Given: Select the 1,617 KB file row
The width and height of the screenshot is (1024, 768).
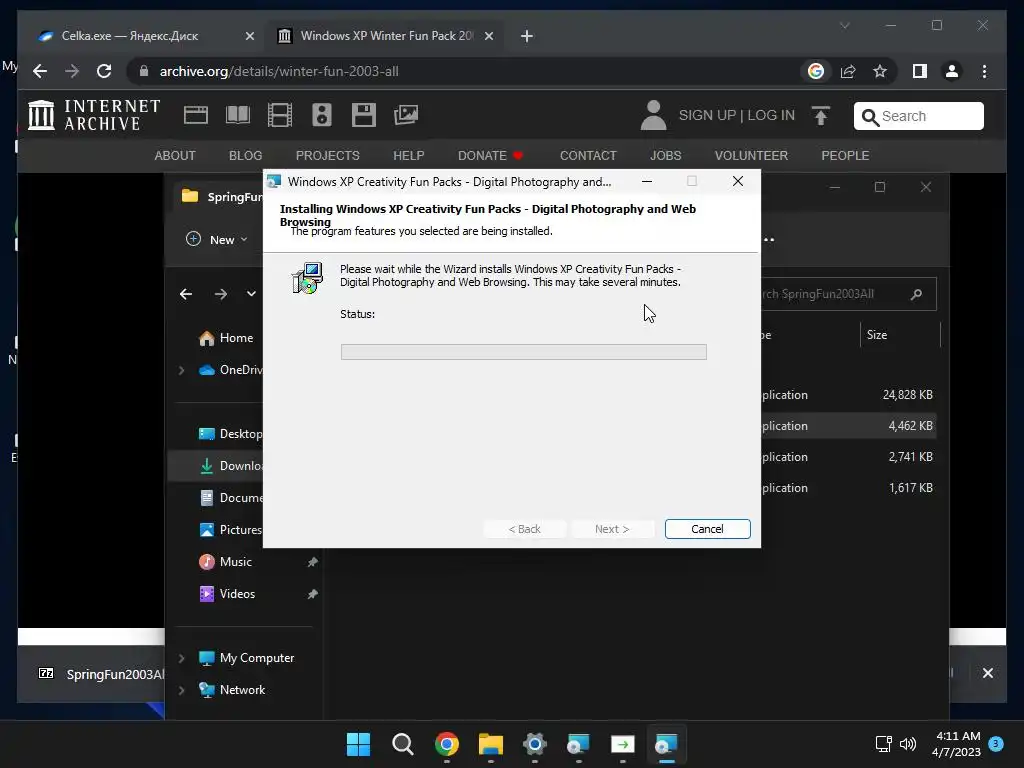Looking at the screenshot, I should pos(848,488).
